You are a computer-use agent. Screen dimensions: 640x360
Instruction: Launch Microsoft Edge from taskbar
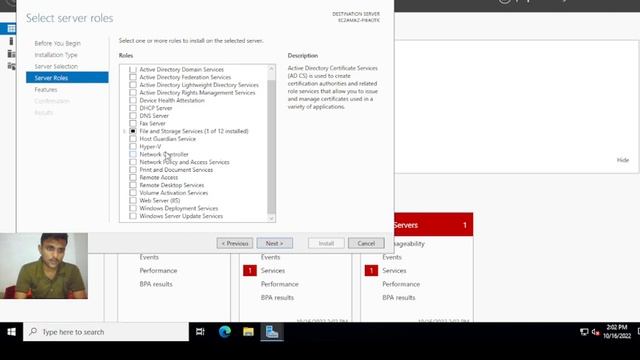(x=224, y=332)
